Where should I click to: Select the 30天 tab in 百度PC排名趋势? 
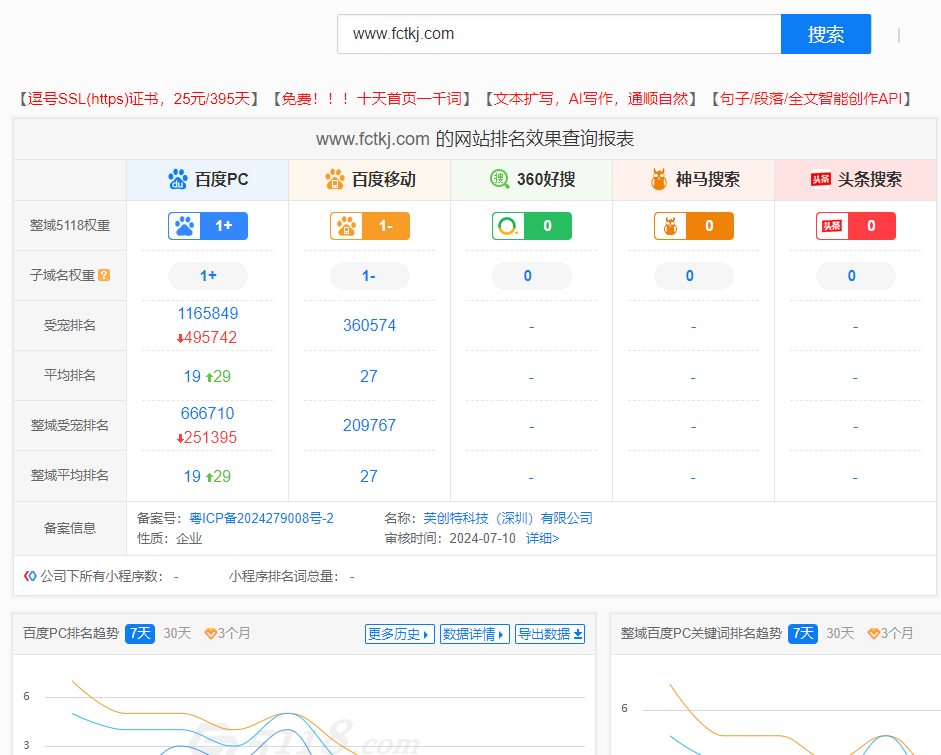(x=177, y=634)
